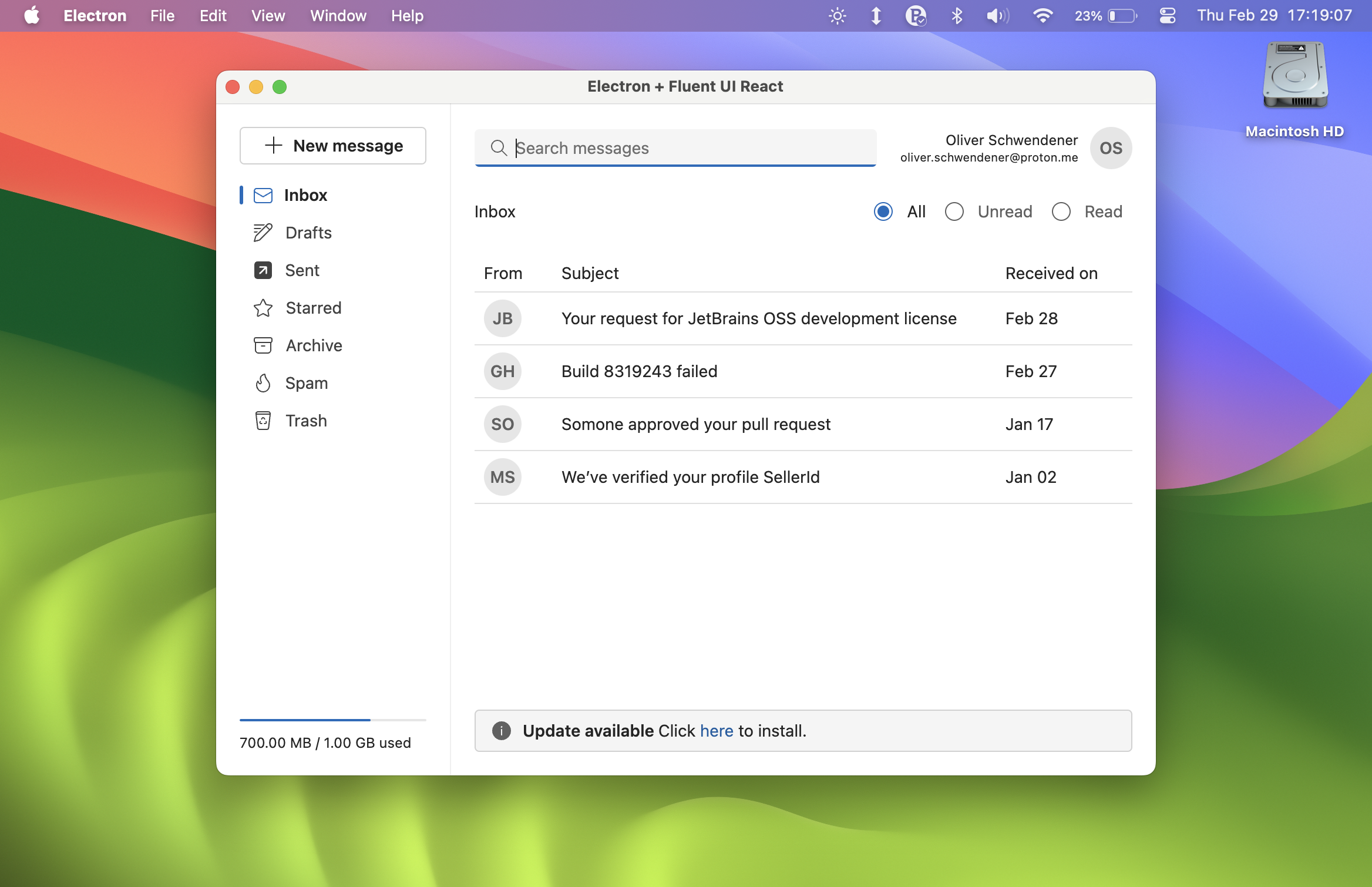
Task: Click the Inbox envelope icon
Action: 263,195
